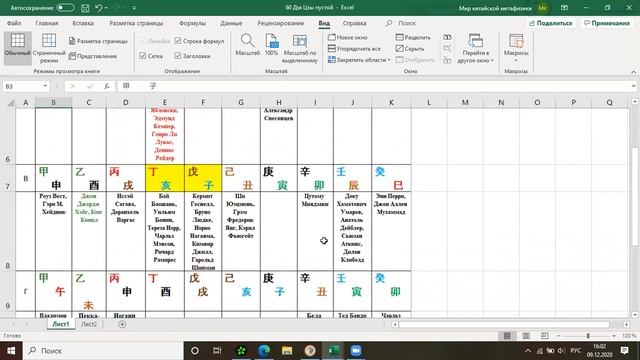The image size is (640, 360).
Task: Open the Quick Access Toolbar customize arrow
Action: tap(134, 8)
